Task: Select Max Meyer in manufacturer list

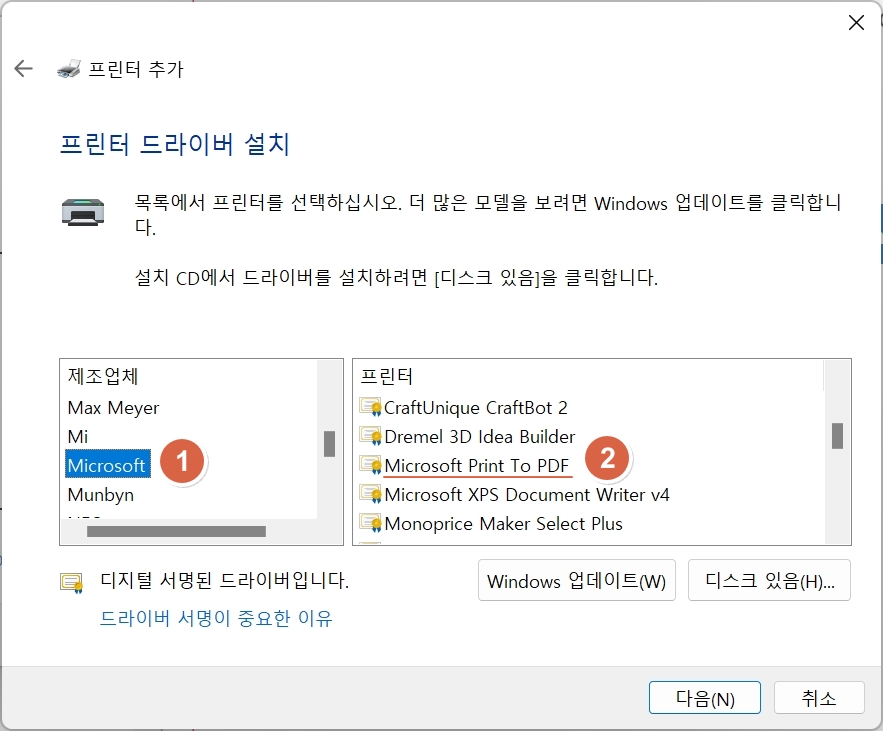Action: pos(113,407)
